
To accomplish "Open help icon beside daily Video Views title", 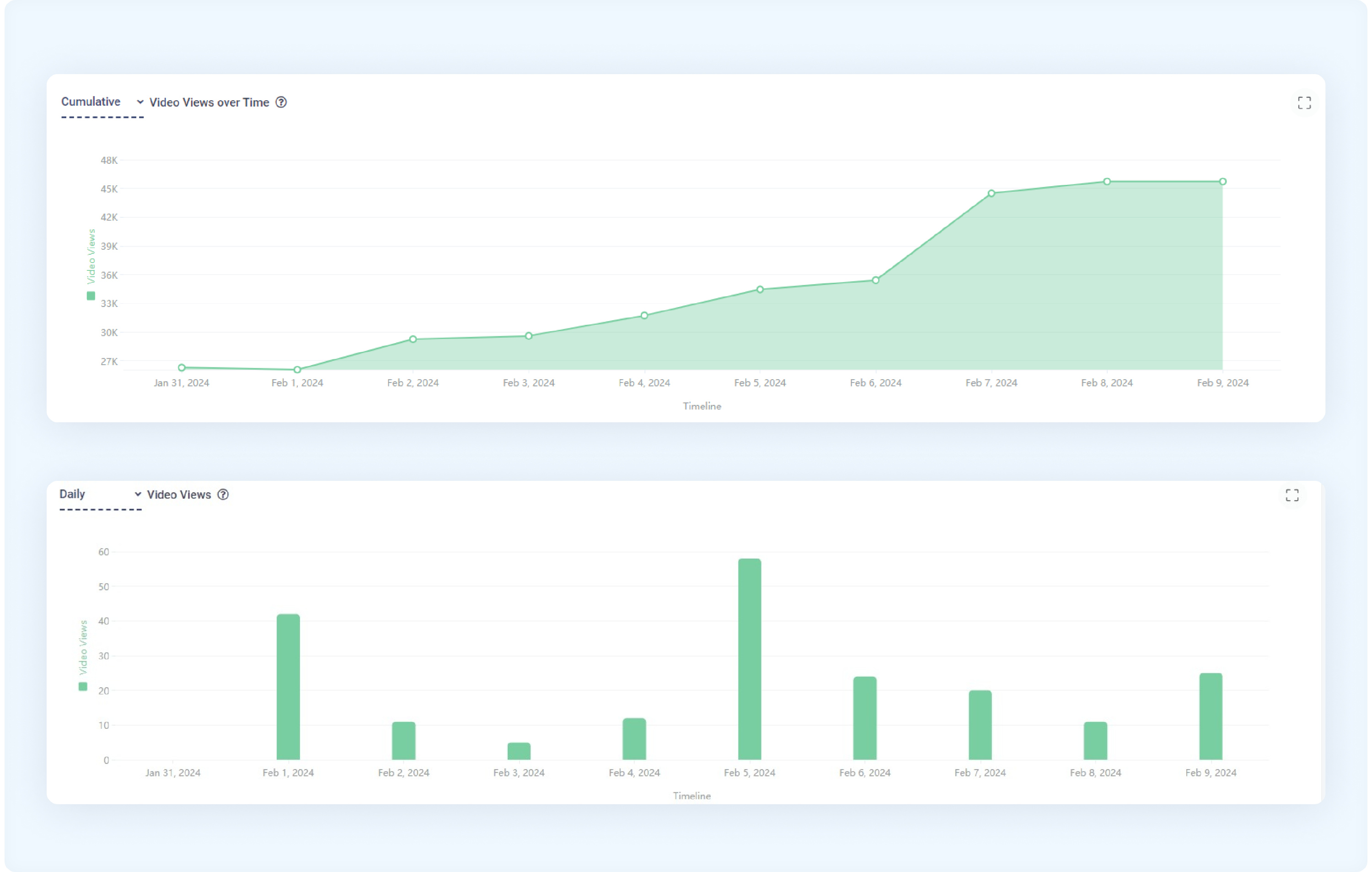I will (x=223, y=494).
